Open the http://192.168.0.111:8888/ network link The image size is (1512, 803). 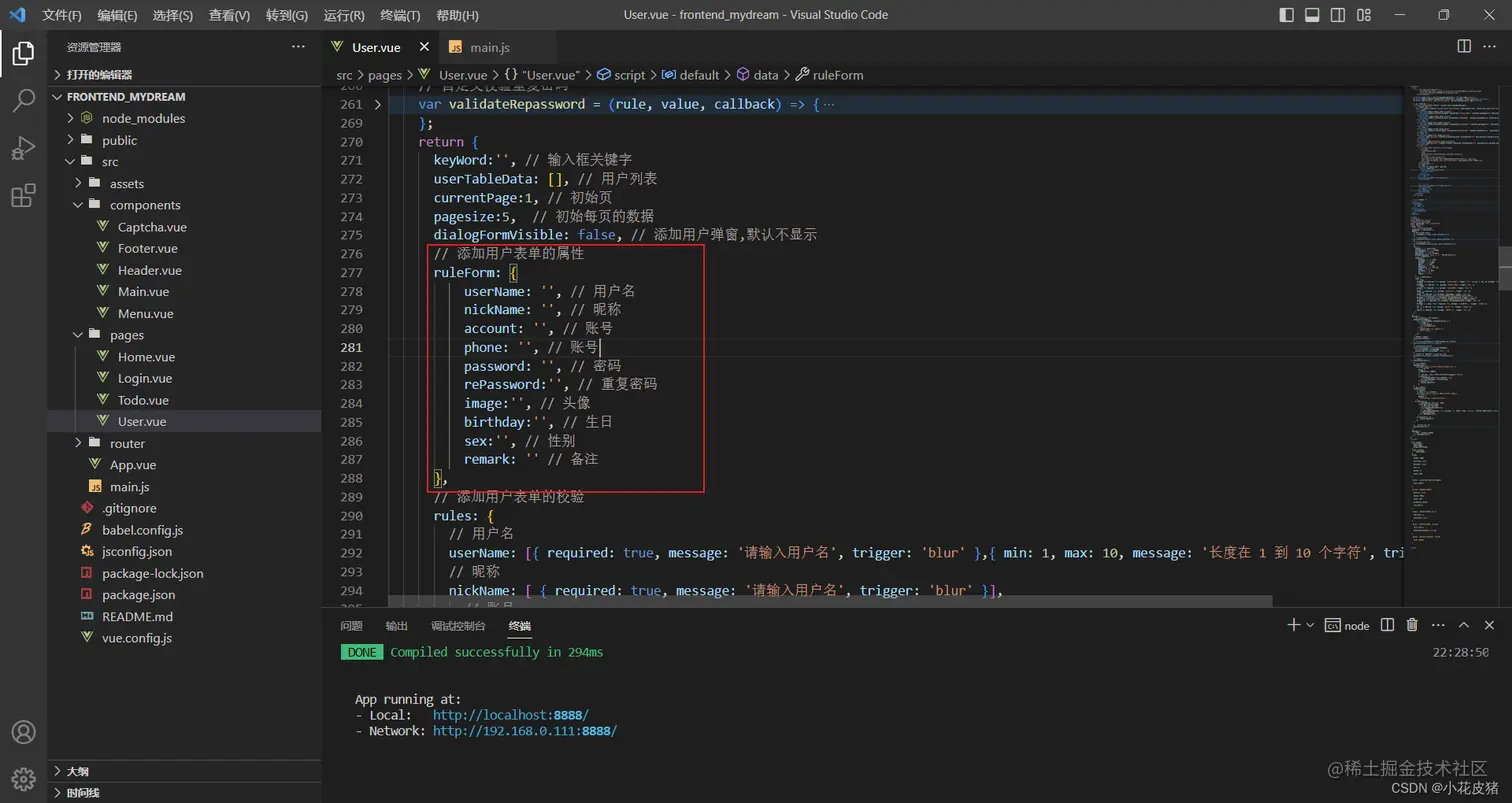[525, 731]
